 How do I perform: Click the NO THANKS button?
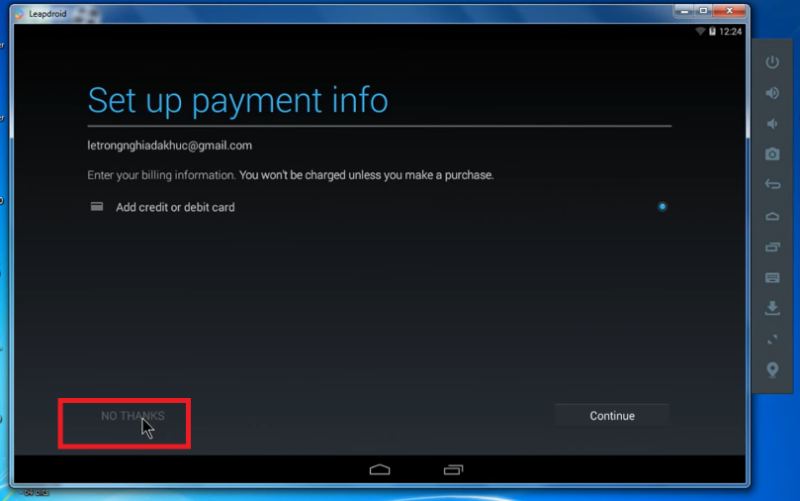(x=132, y=416)
